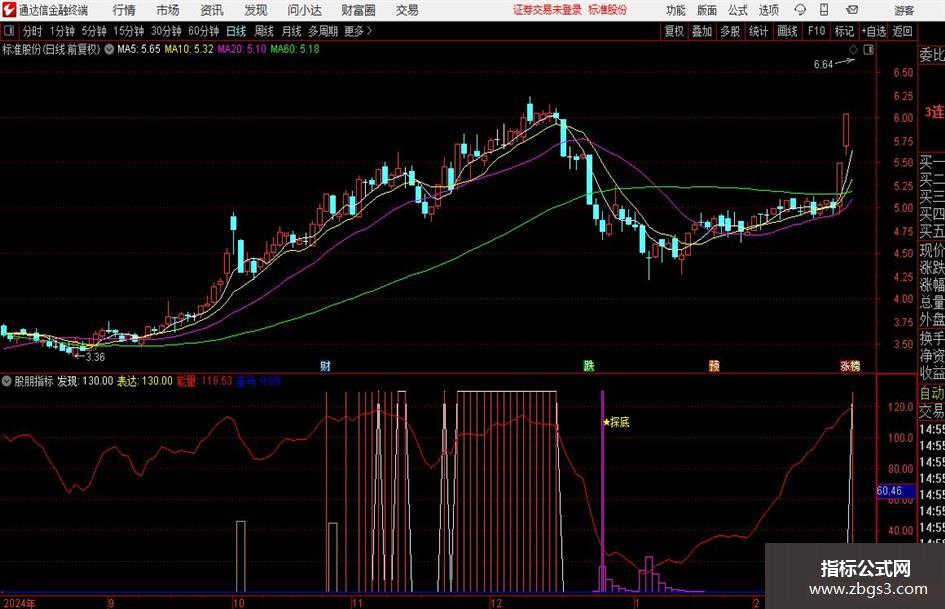The width and height of the screenshot is (945, 609).
Task: Open the mail messages icon
Action: 852,10
